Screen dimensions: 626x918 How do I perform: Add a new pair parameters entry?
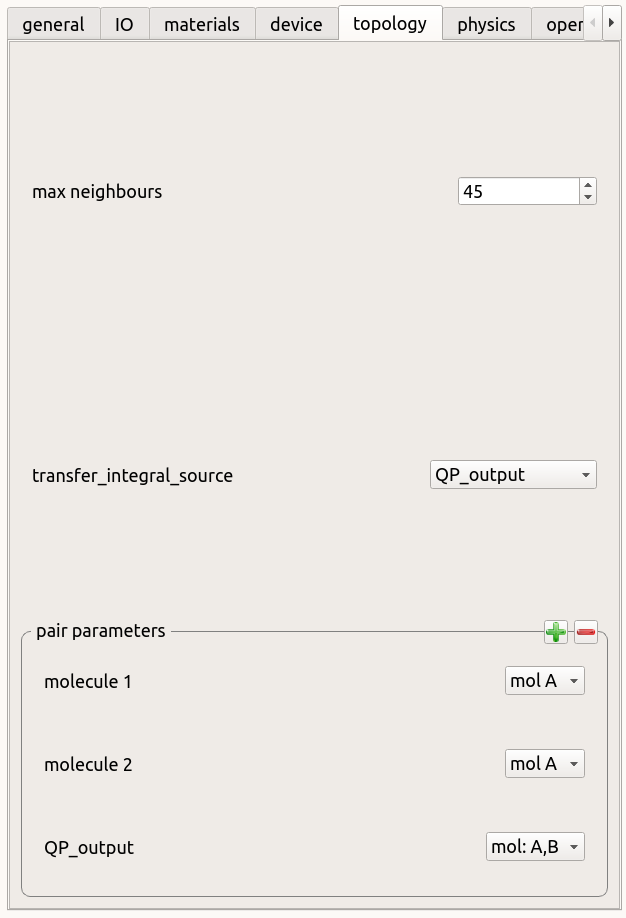click(555, 632)
